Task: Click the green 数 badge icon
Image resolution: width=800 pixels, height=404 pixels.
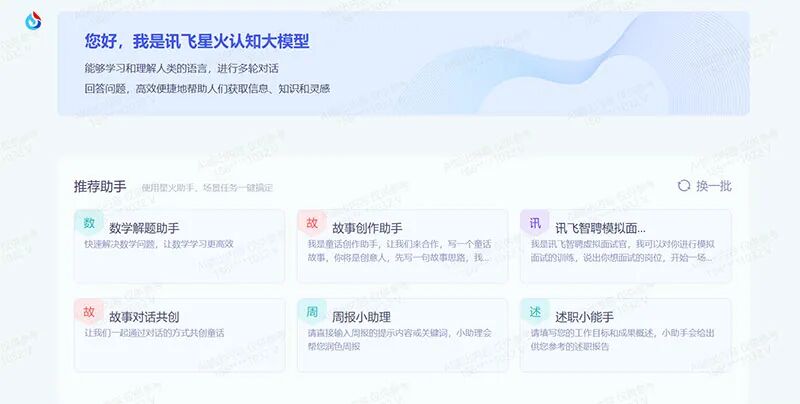Action: point(89,223)
